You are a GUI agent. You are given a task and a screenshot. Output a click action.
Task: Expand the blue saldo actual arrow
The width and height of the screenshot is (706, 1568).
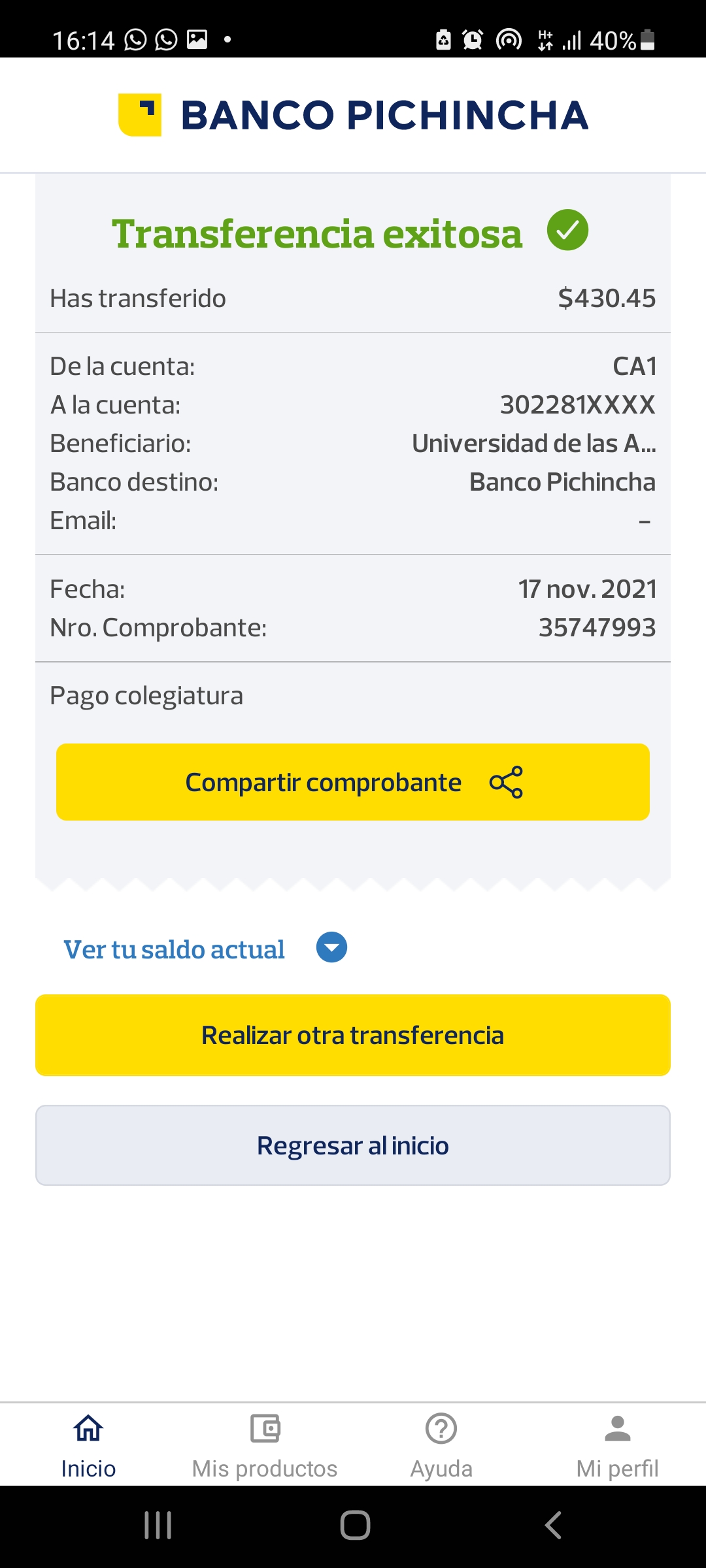(331, 947)
